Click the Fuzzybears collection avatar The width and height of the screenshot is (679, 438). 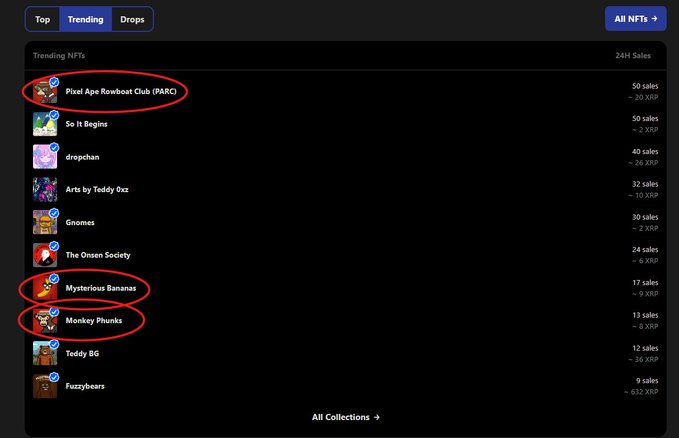pyautogui.click(x=45, y=386)
